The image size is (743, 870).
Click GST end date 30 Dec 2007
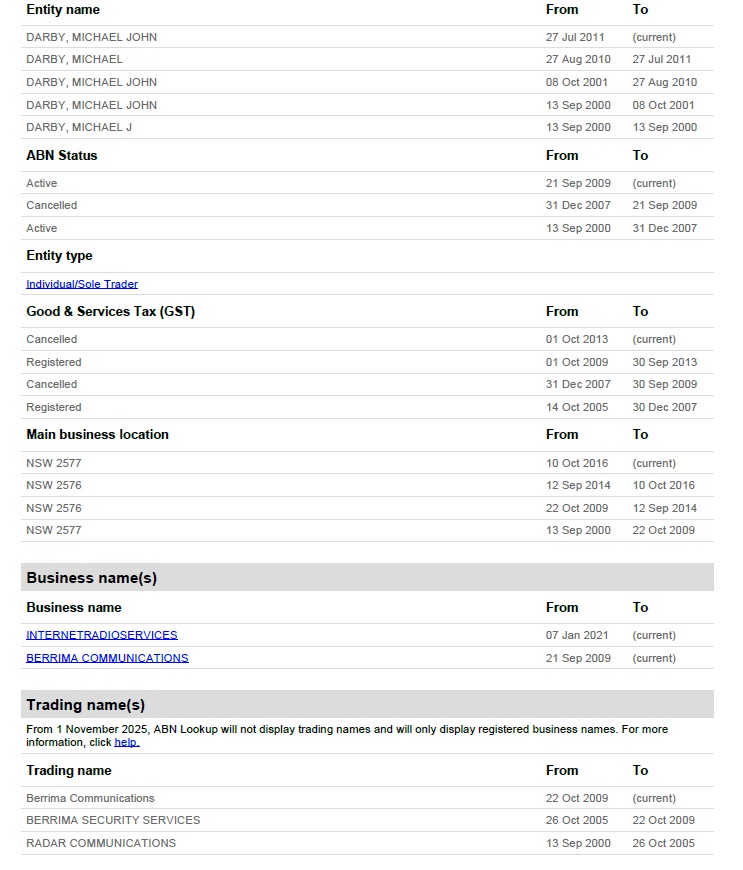pyautogui.click(x=664, y=407)
